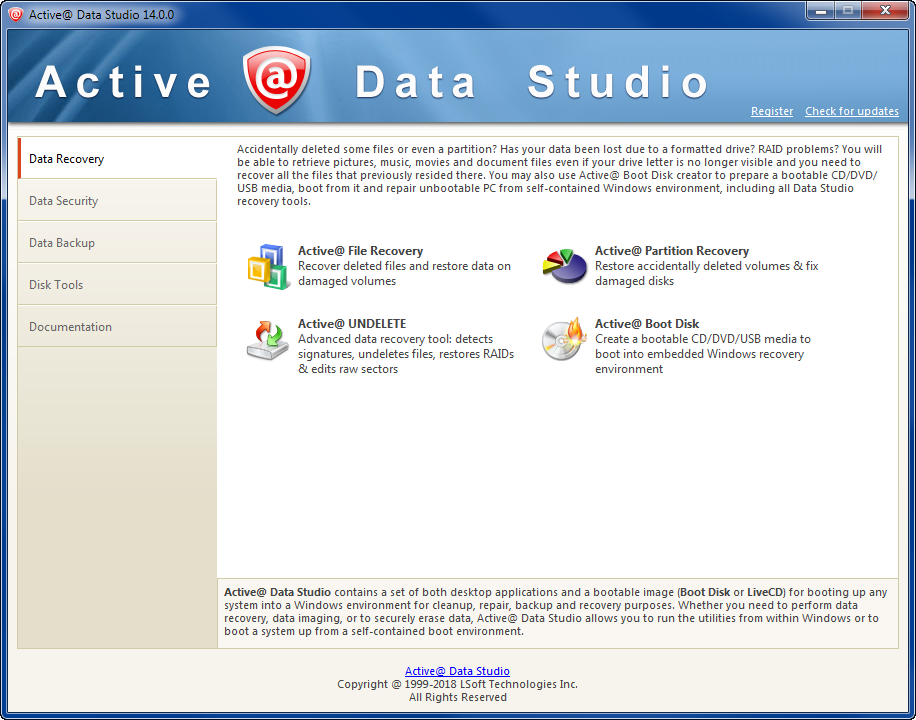Click 'Recover deleted files and restore data' description

tap(404, 274)
